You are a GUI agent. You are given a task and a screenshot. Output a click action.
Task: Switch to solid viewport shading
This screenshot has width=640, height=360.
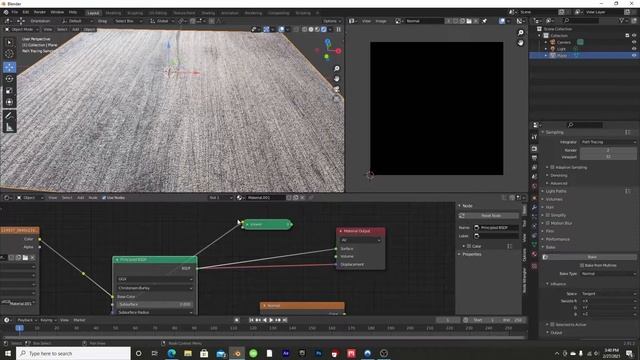311,29
